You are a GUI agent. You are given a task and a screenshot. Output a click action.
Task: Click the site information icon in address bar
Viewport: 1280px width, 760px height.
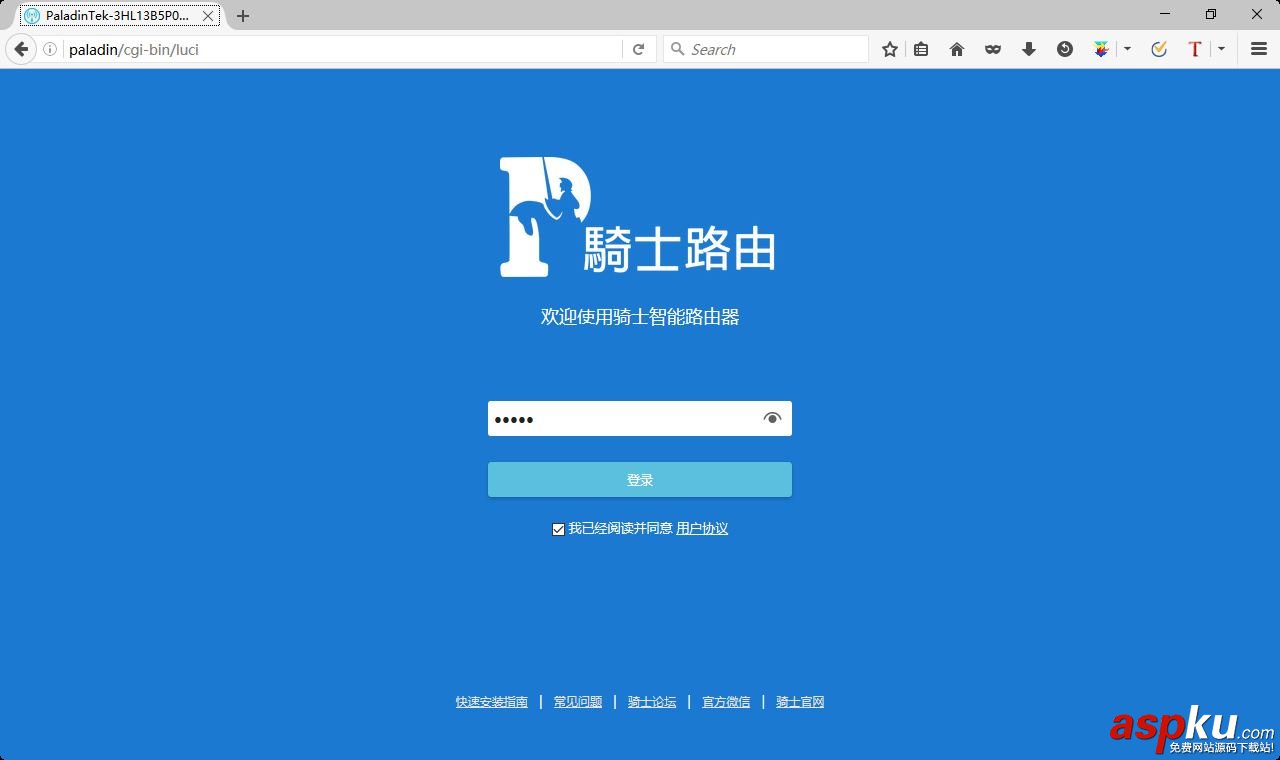(50, 48)
